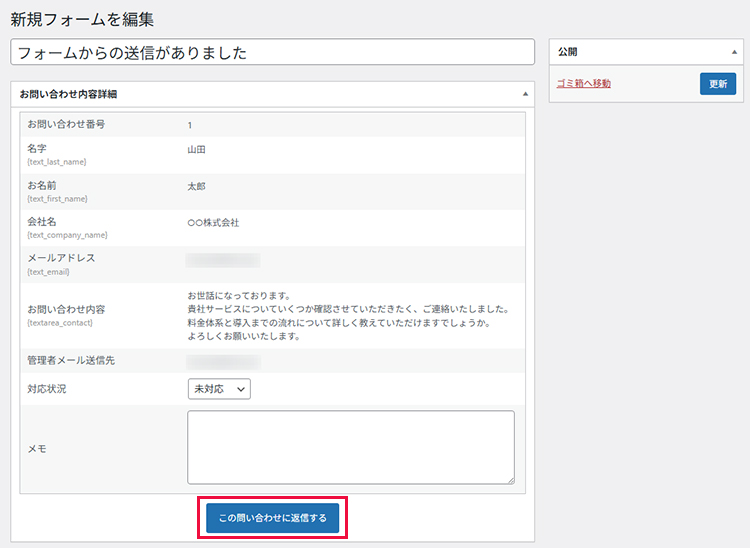The width and height of the screenshot is (750, 548).
Task: Click the 新規フォームを編集 page heading
Action: (x=82, y=19)
